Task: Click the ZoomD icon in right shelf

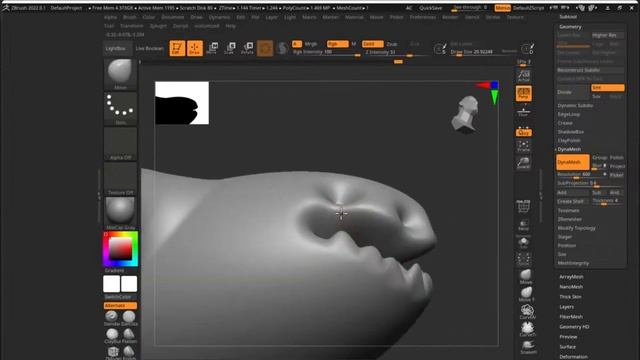Action: [x=524, y=163]
